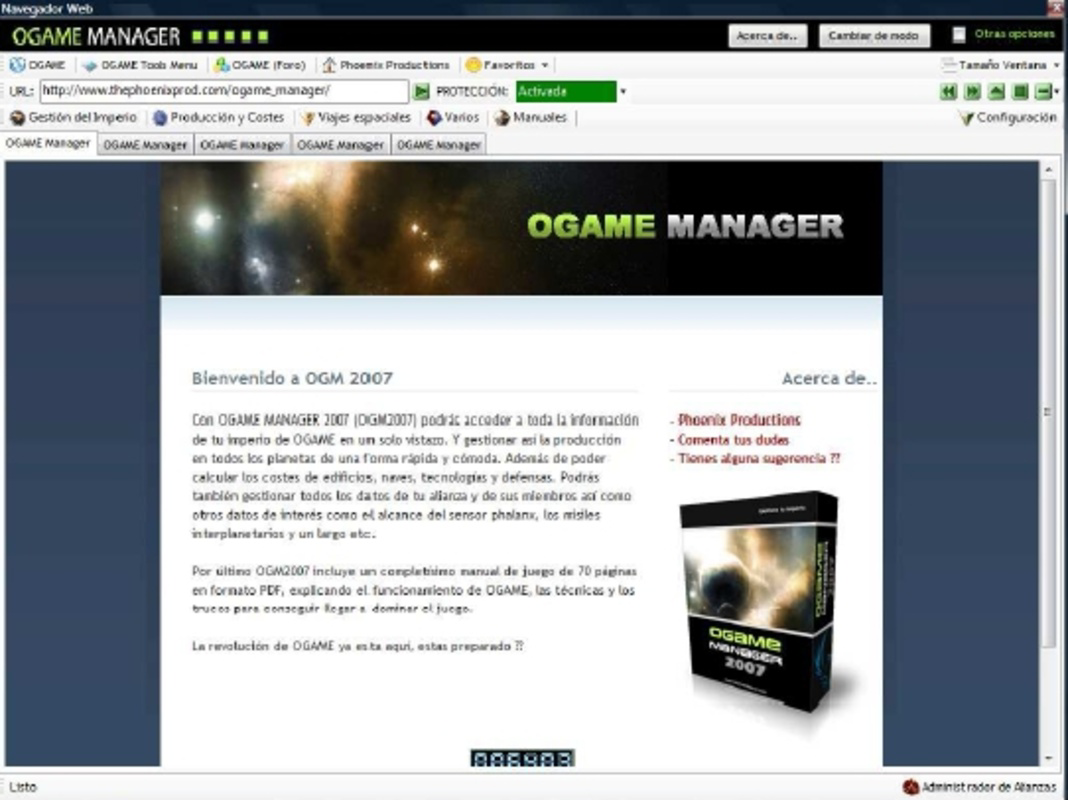Open the OGAME globe shortcut
Viewport: 1068px width, 800px height.
(38, 65)
